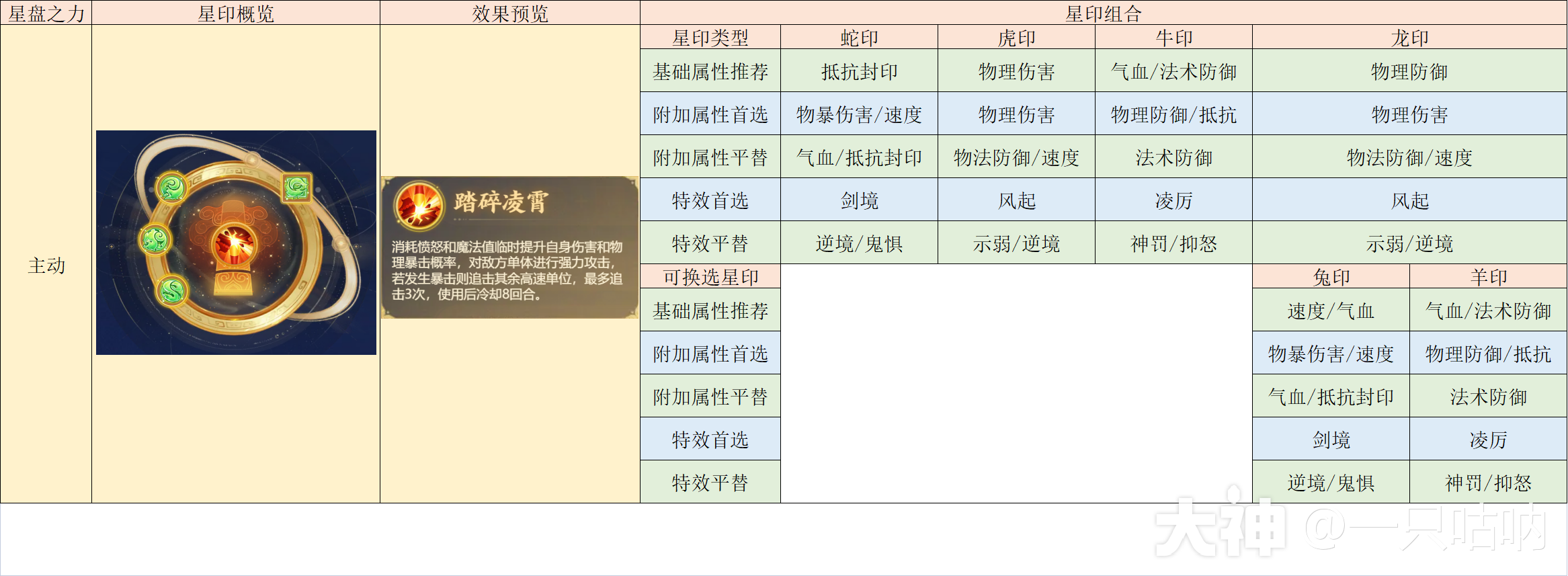The height and width of the screenshot is (576, 1568).
Task: Click 物法防御/速度 cell under 龙印
Action: click(x=1410, y=157)
